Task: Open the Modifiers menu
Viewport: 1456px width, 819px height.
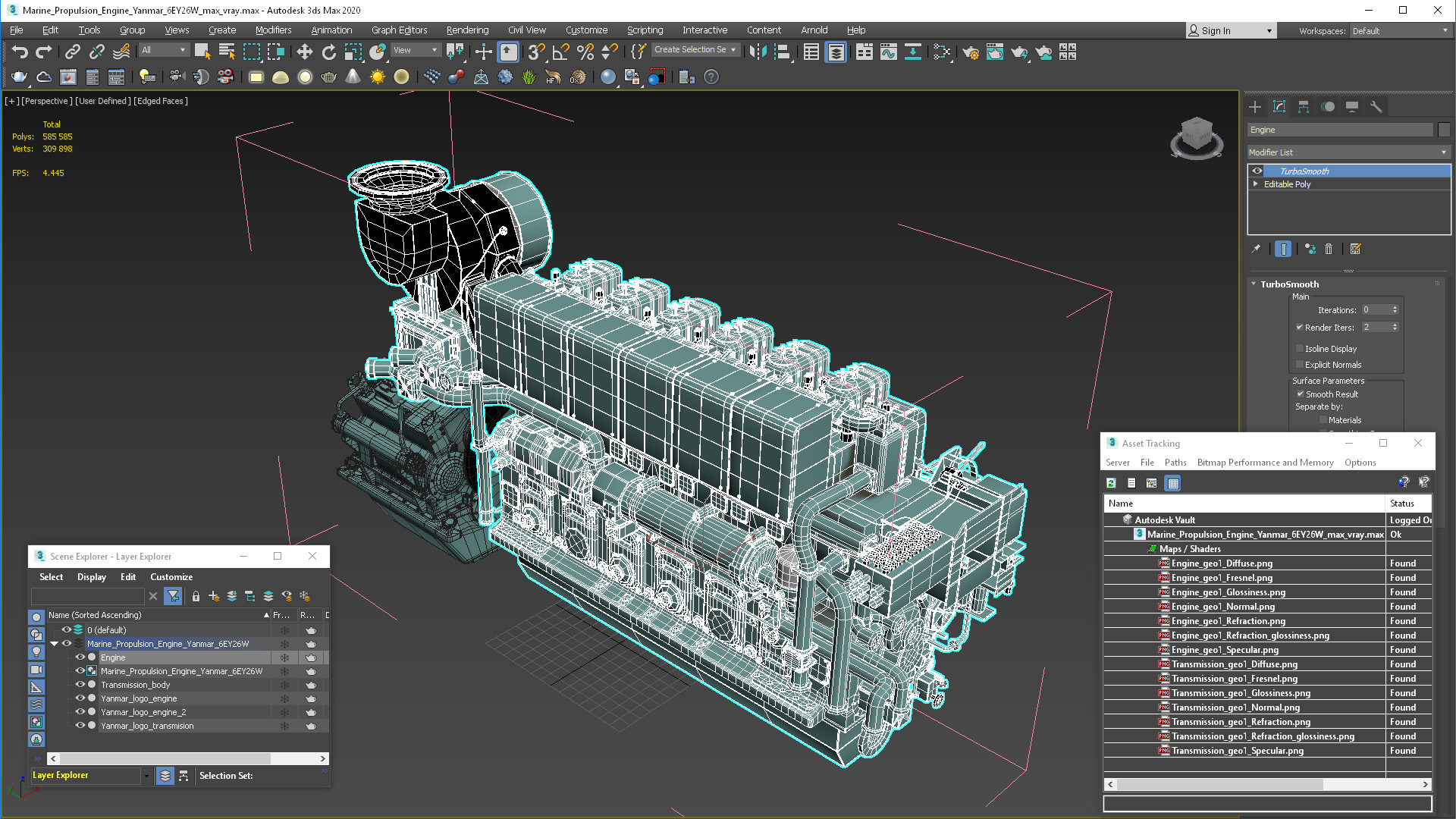Action: tap(273, 30)
